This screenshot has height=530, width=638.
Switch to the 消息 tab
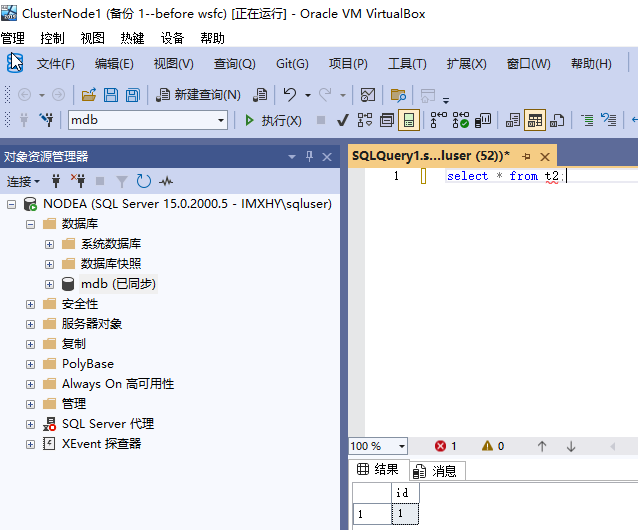click(x=436, y=471)
